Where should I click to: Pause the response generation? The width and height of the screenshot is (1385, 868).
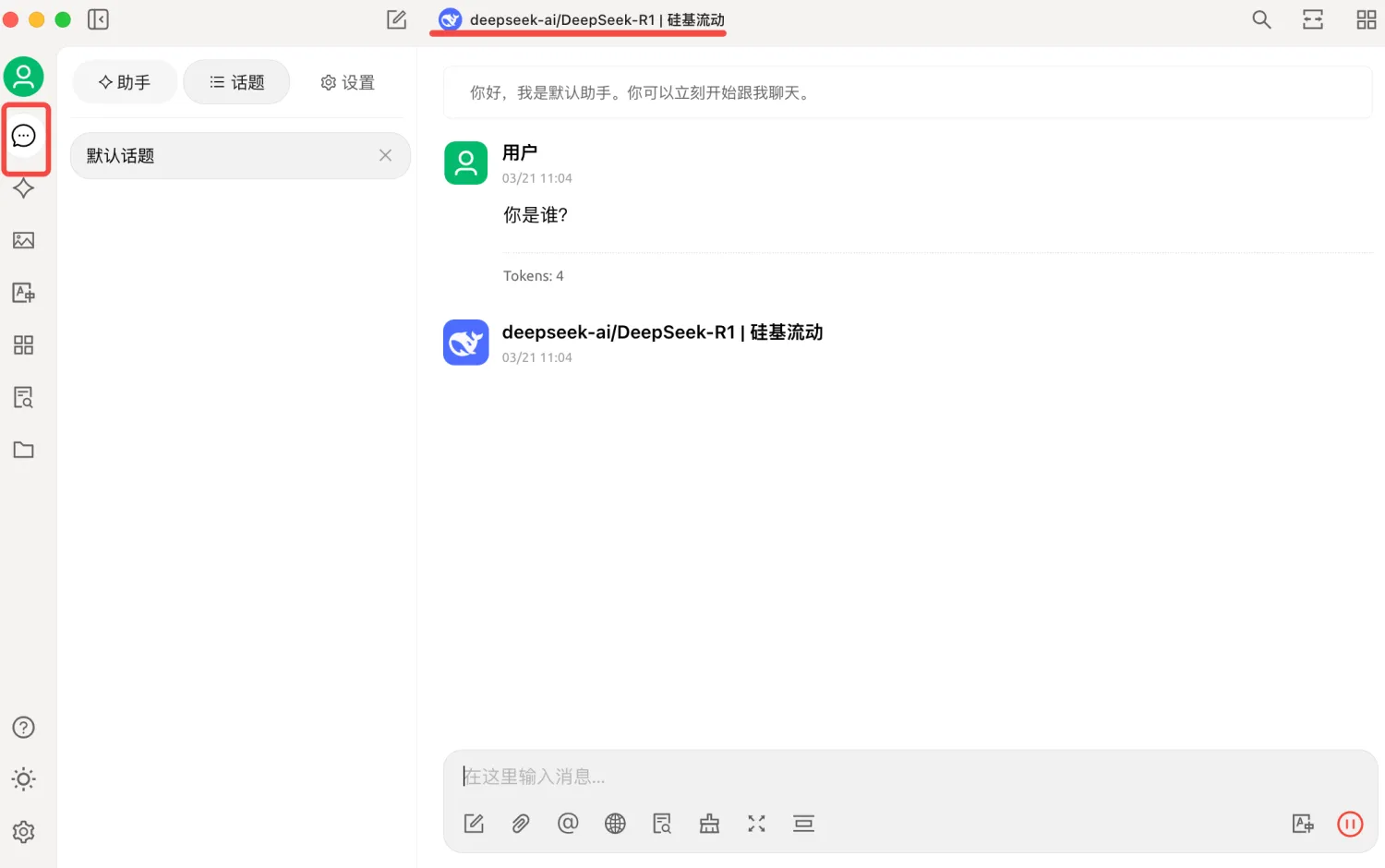click(1350, 824)
